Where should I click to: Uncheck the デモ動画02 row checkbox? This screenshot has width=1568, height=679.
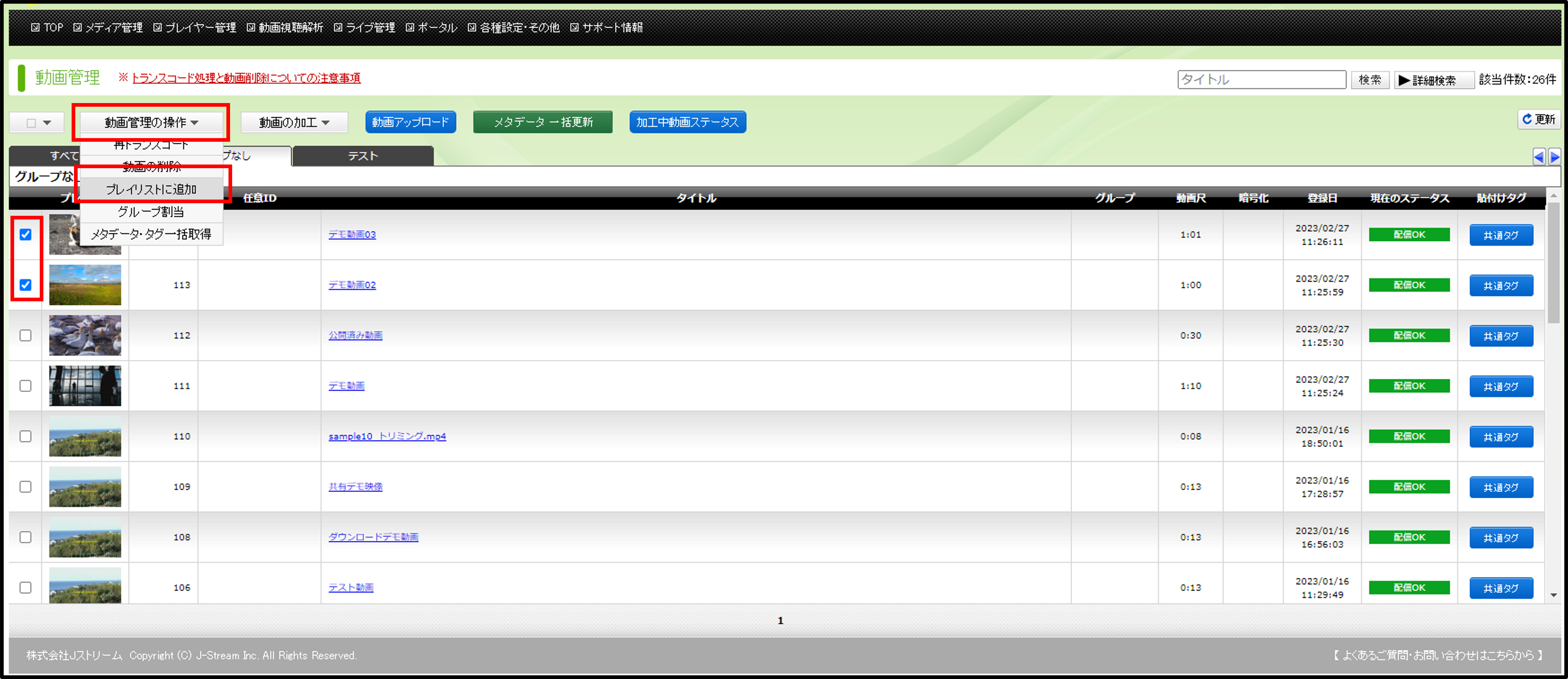(26, 285)
